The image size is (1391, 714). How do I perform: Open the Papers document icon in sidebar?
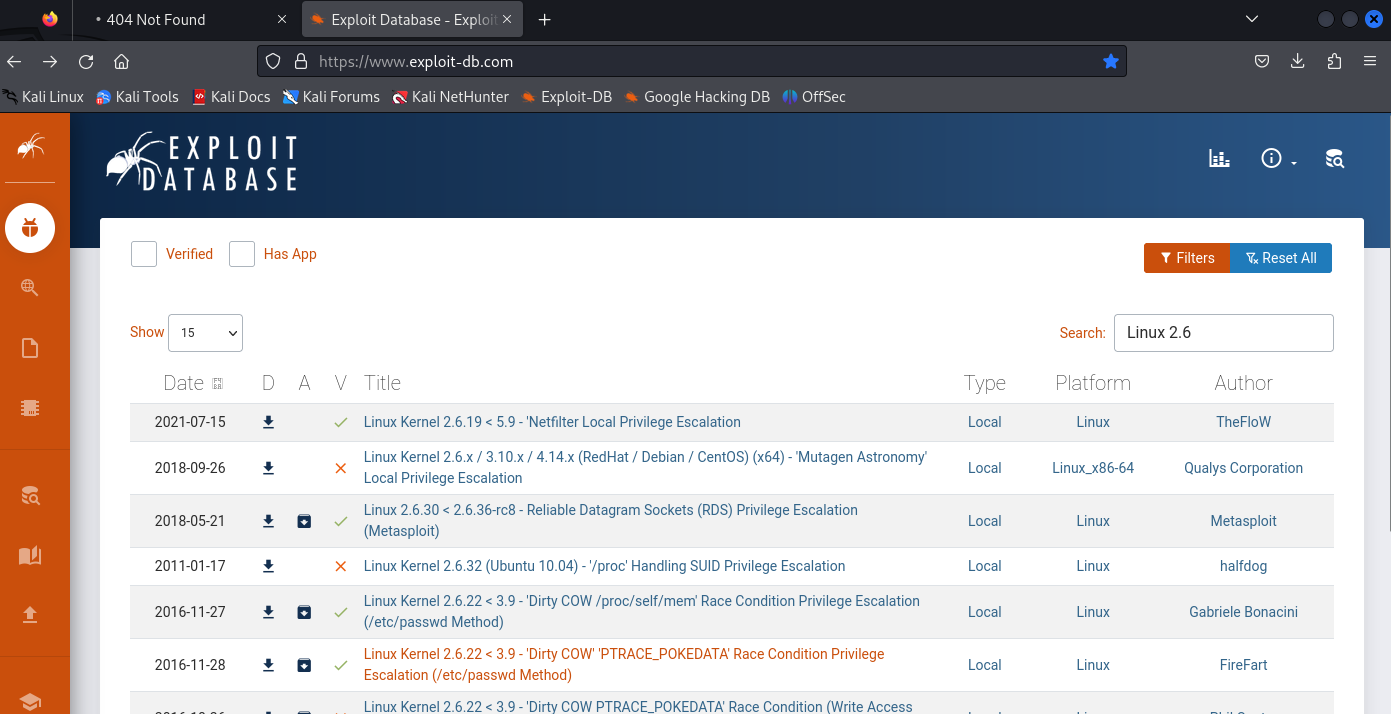[x=30, y=348]
